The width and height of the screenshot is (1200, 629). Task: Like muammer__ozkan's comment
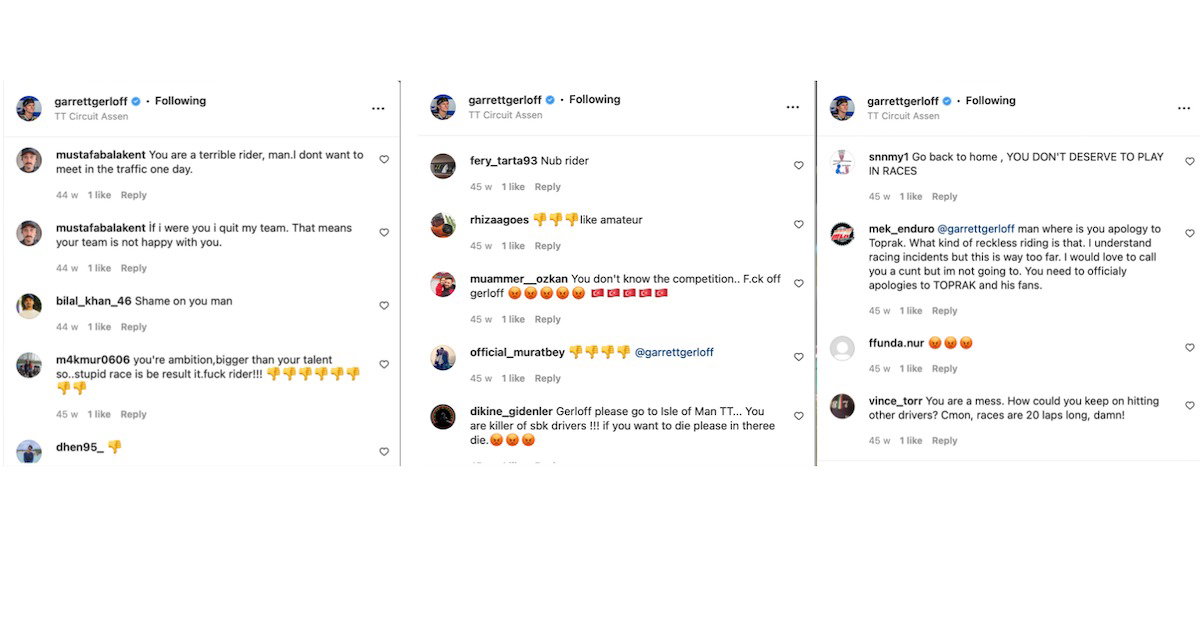click(798, 283)
